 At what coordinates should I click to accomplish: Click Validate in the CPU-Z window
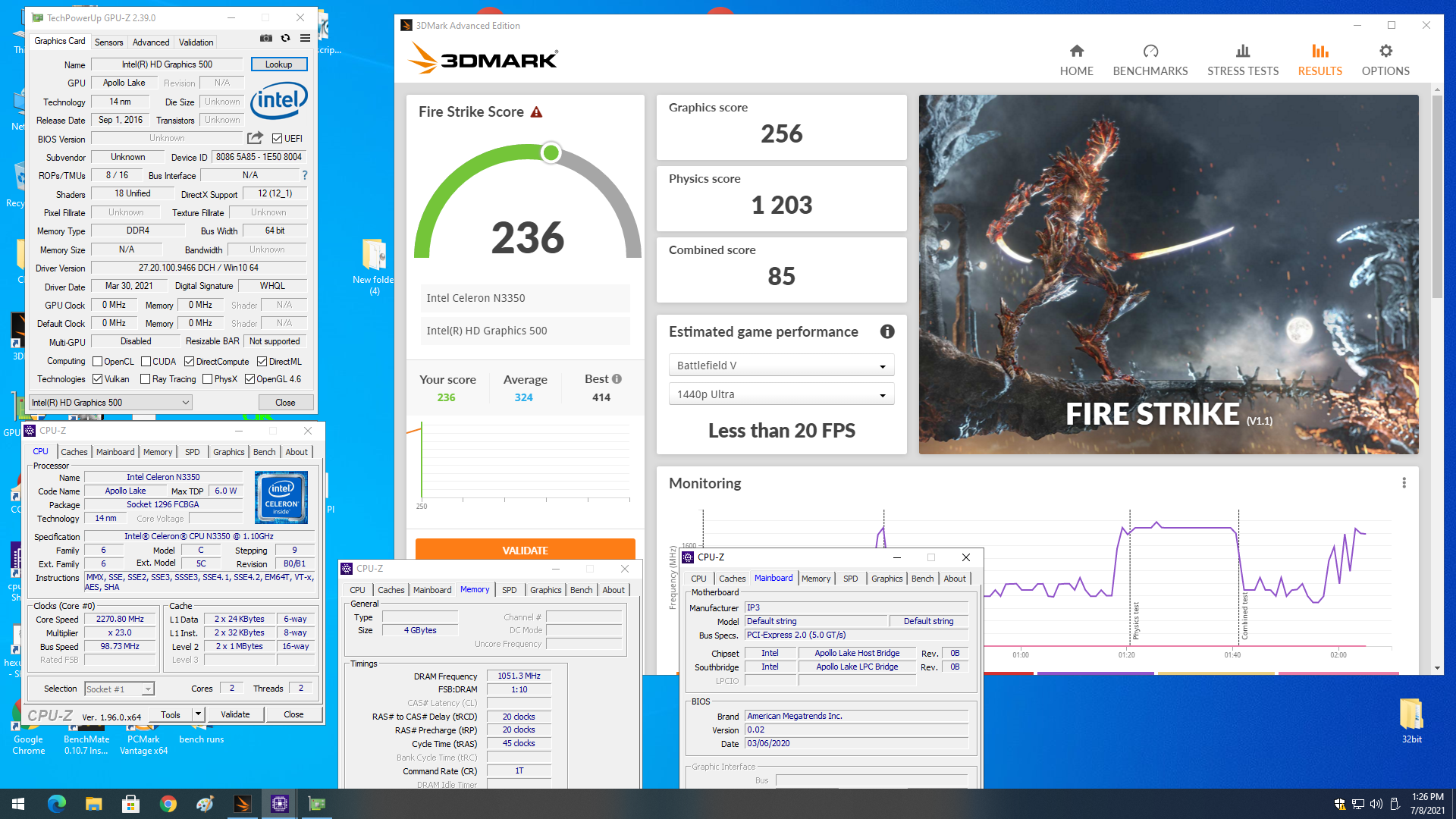point(235,714)
